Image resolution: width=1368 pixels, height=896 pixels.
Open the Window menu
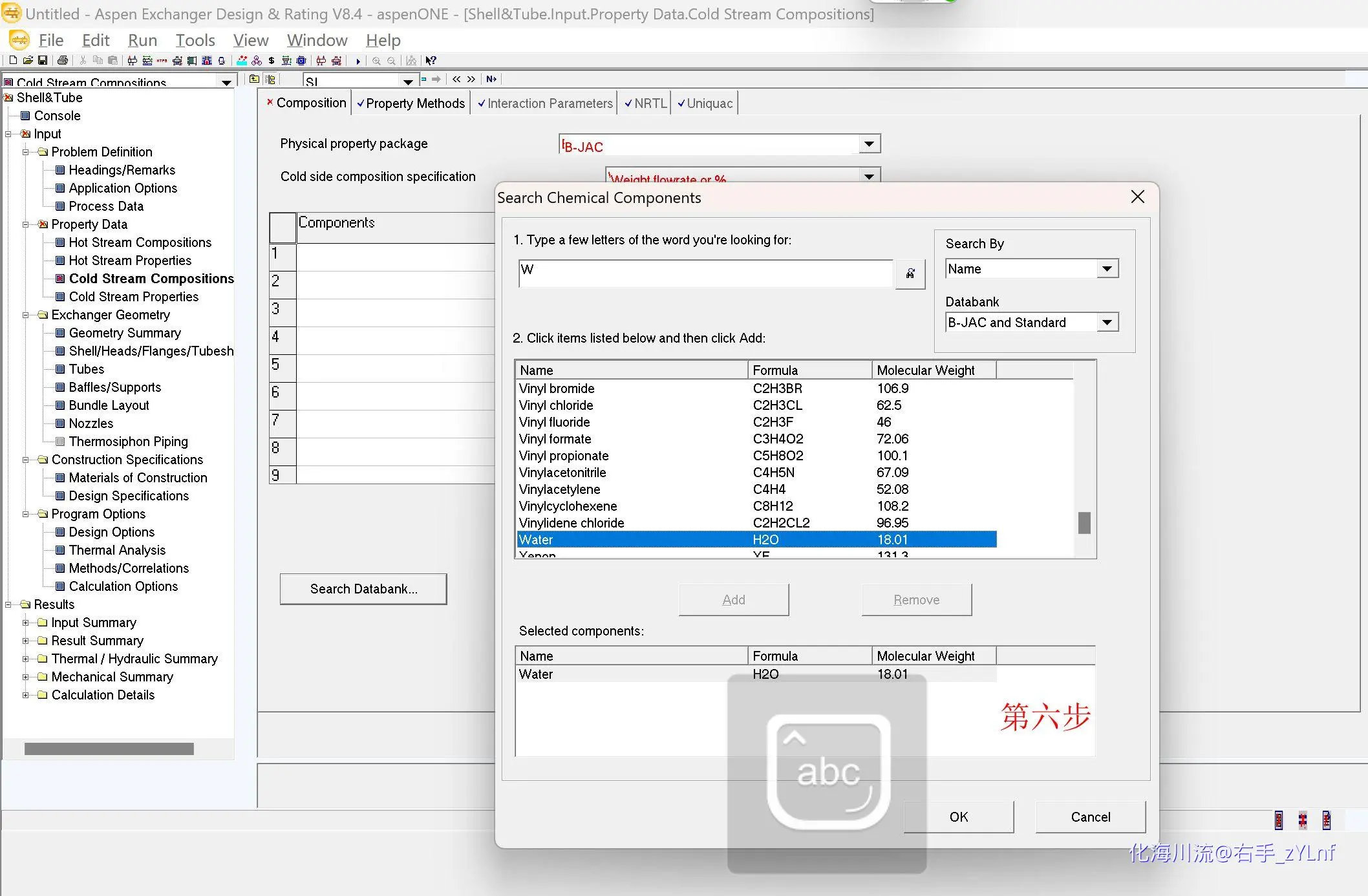317,40
